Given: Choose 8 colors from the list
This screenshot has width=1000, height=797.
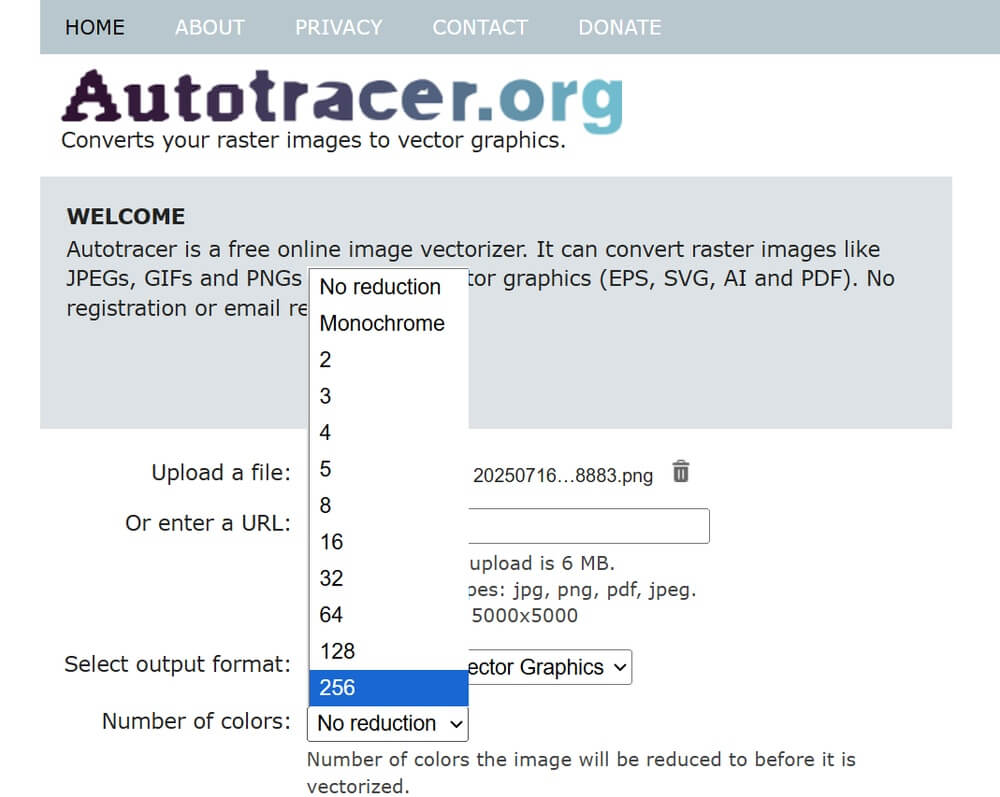Looking at the screenshot, I should [388, 505].
